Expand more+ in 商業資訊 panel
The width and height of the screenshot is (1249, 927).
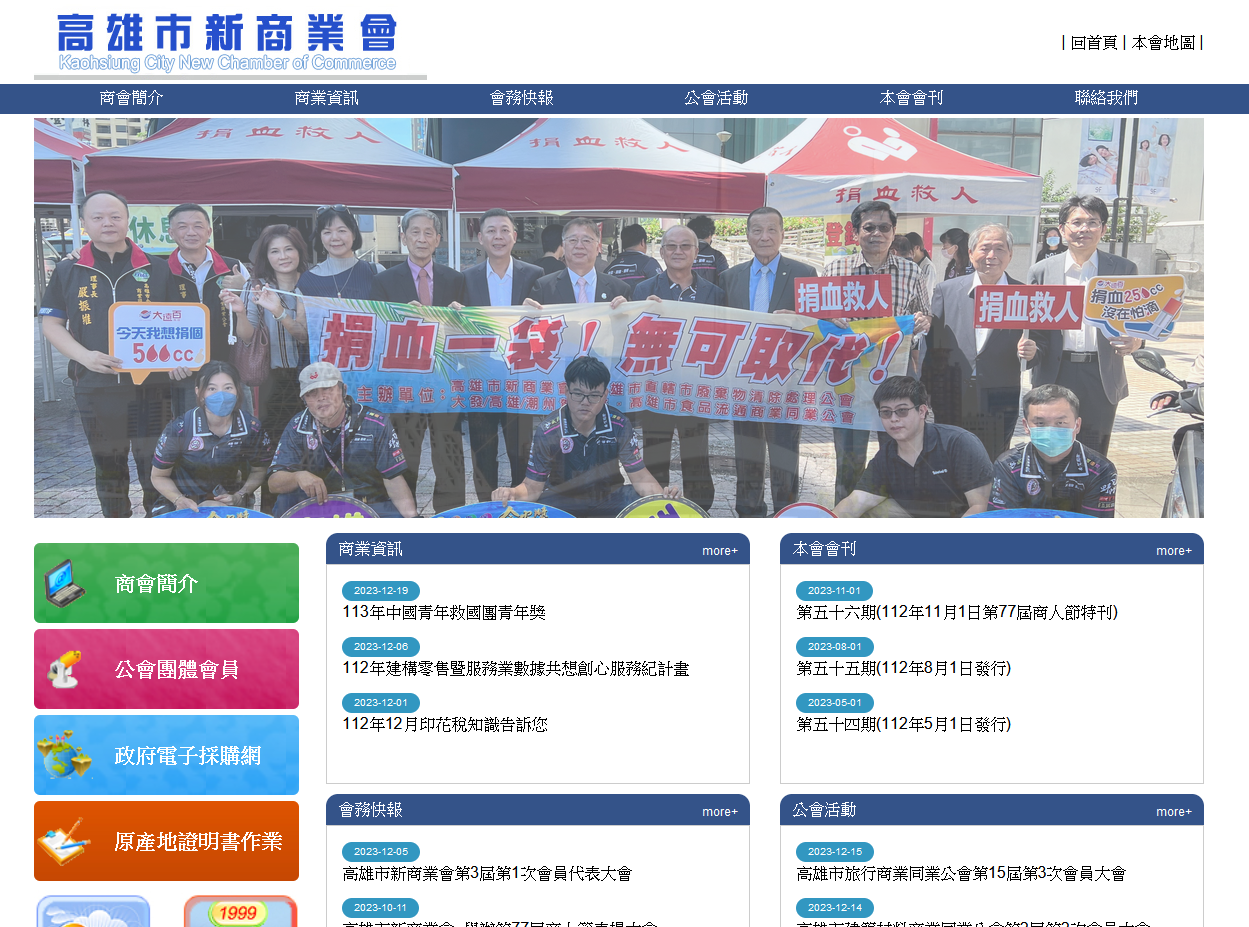719,550
